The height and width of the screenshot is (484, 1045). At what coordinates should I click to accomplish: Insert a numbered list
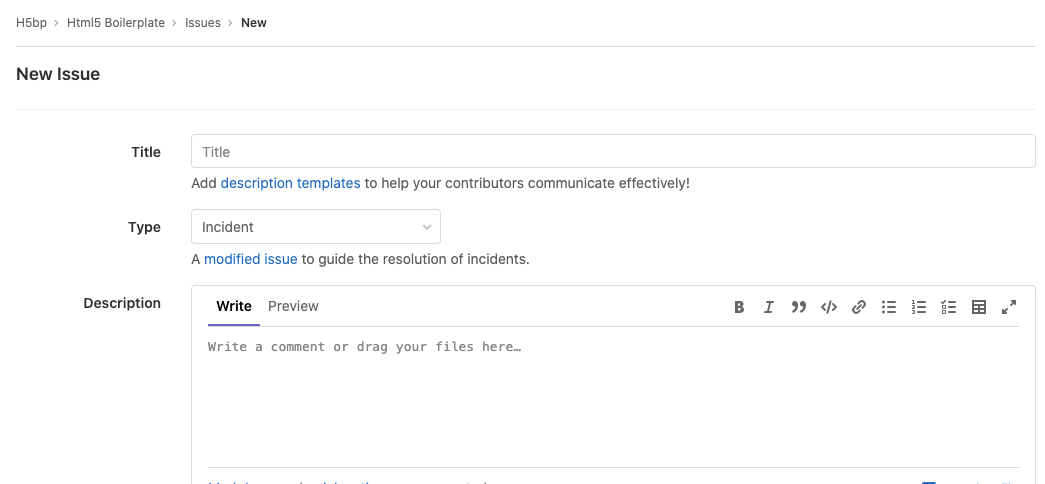(x=919, y=307)
